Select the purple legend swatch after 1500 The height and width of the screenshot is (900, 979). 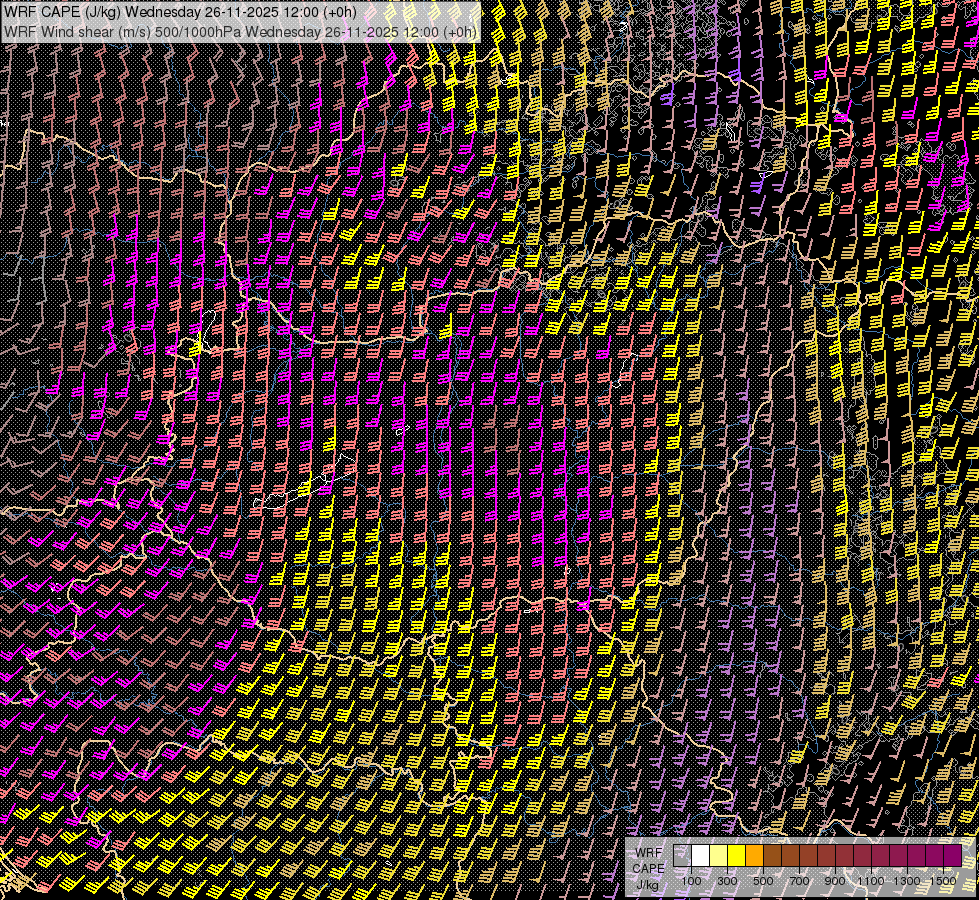[x=953, y=855]
